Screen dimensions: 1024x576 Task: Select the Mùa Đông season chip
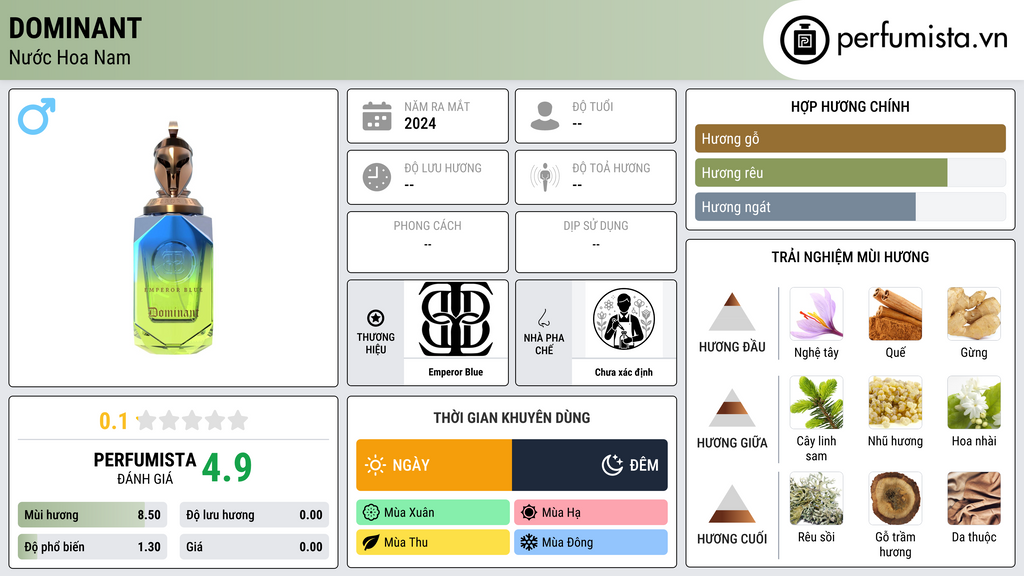[x=591, y=542]
